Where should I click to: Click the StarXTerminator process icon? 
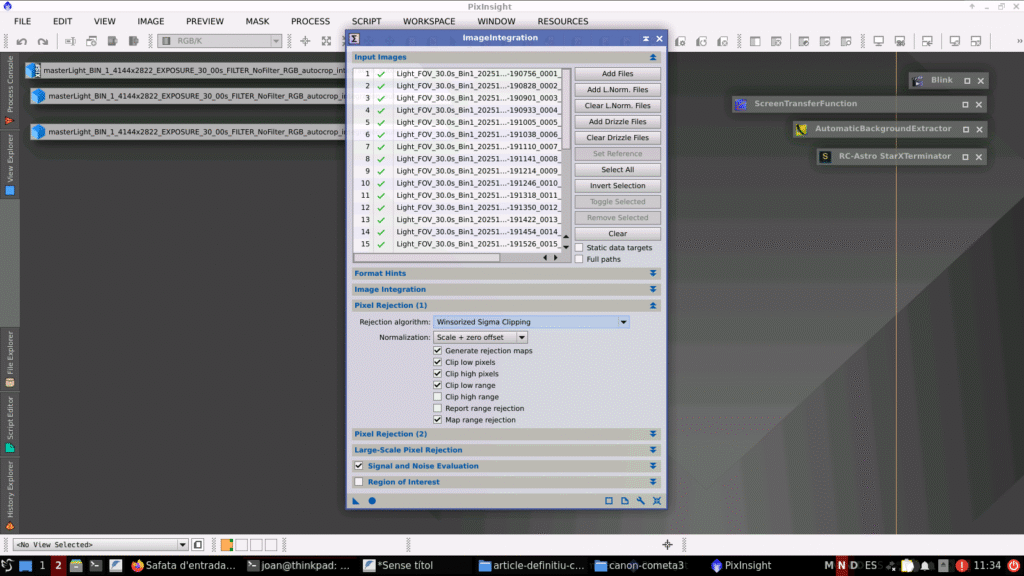(x=825, y=156)
